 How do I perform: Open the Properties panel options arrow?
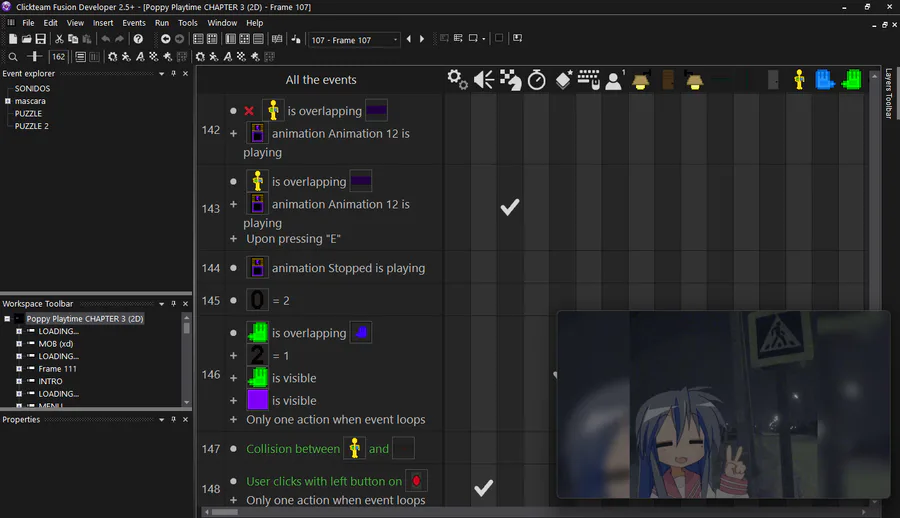161,420
